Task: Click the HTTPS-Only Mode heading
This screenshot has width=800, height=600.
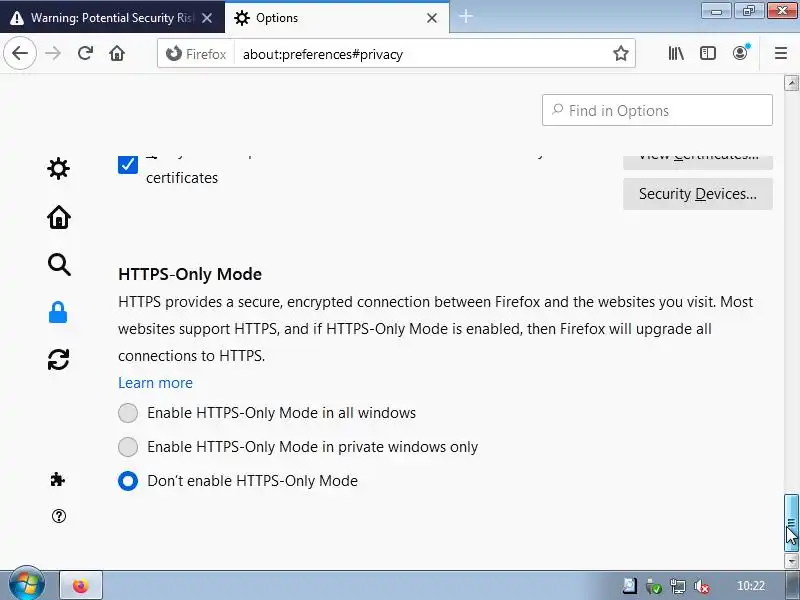Action: tap(190, 274)
